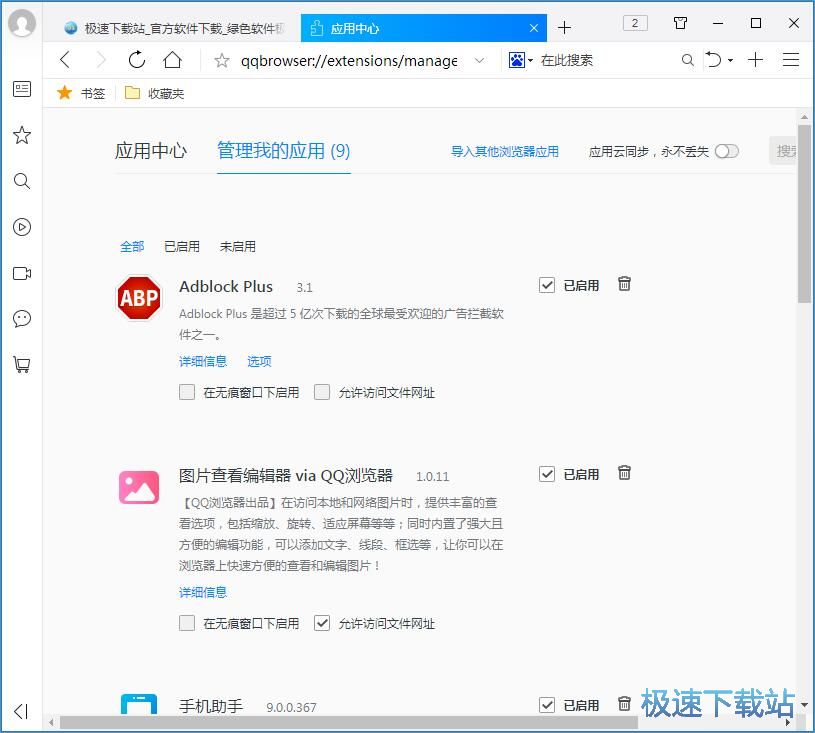This screenshot has width=815, height=733.
Task: Click the 图片查看编辑器 pink picture icon
Action: 139,488
